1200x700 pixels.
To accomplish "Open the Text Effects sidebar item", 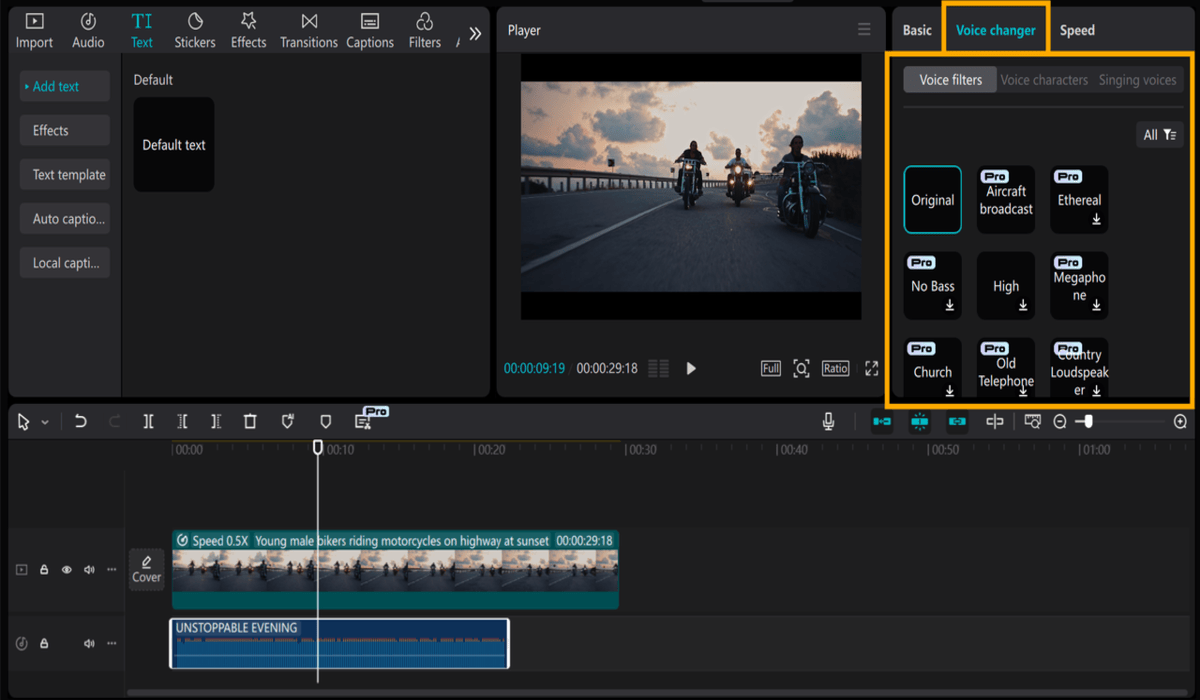I will point(64,130).
